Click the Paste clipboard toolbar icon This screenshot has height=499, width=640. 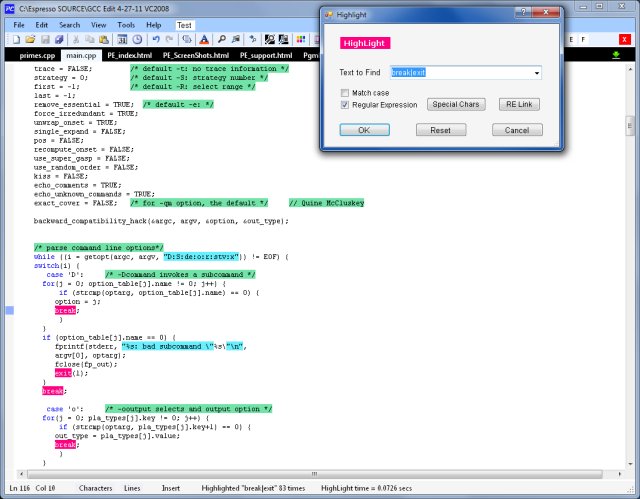(104, 39)
